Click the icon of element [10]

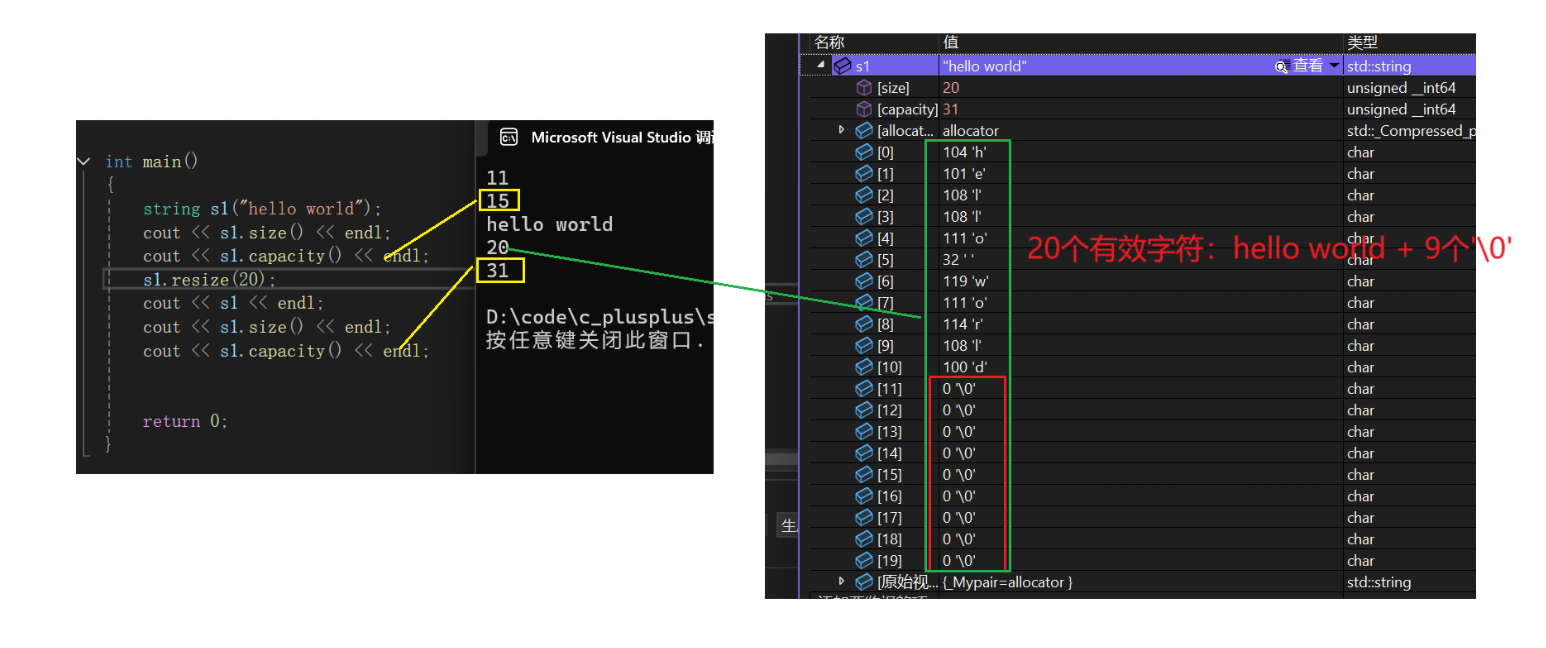pos(864,367)
